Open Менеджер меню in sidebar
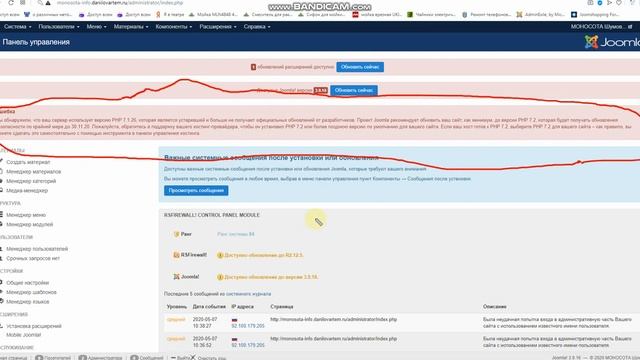Image resolution: width=640 pixels, height=360 pixels. 26,215
